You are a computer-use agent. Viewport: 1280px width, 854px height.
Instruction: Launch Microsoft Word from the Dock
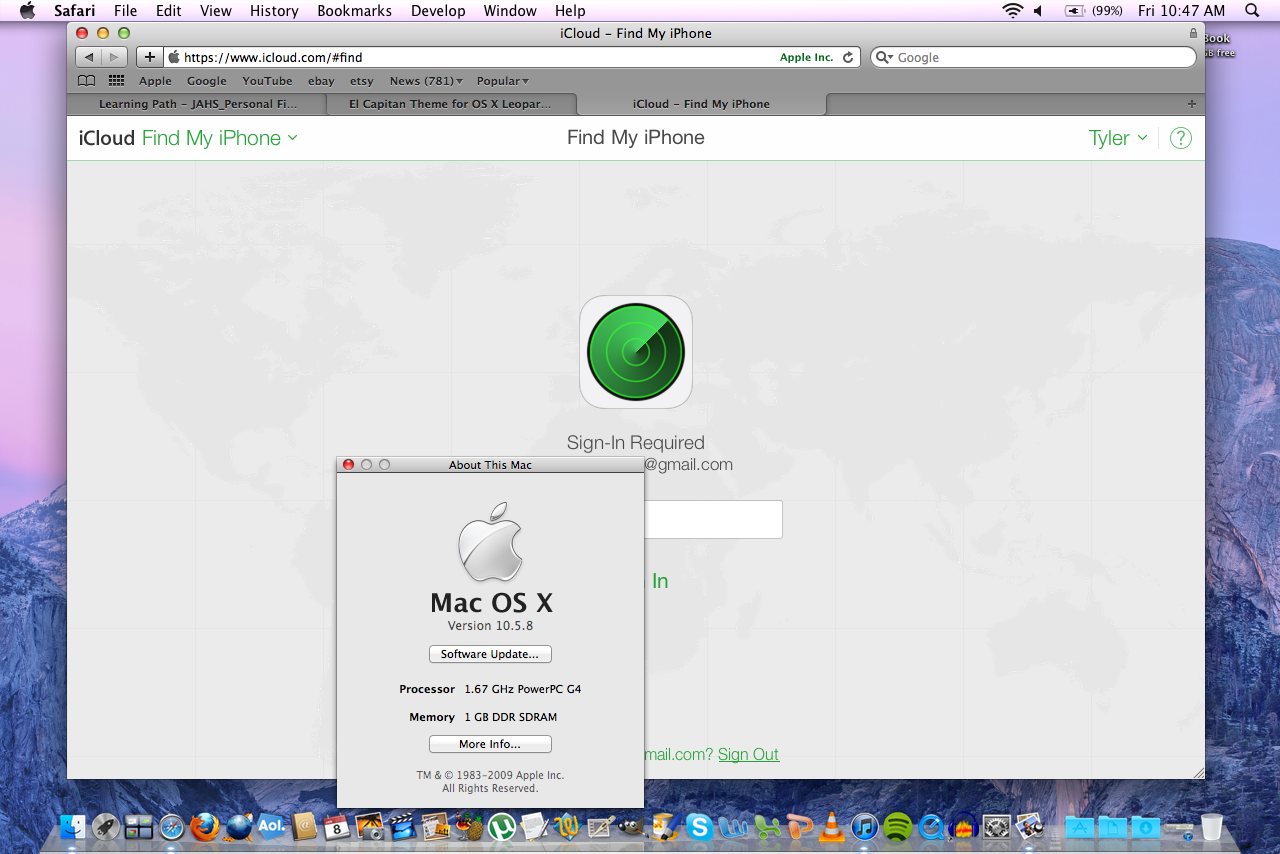tap(732, 827)
